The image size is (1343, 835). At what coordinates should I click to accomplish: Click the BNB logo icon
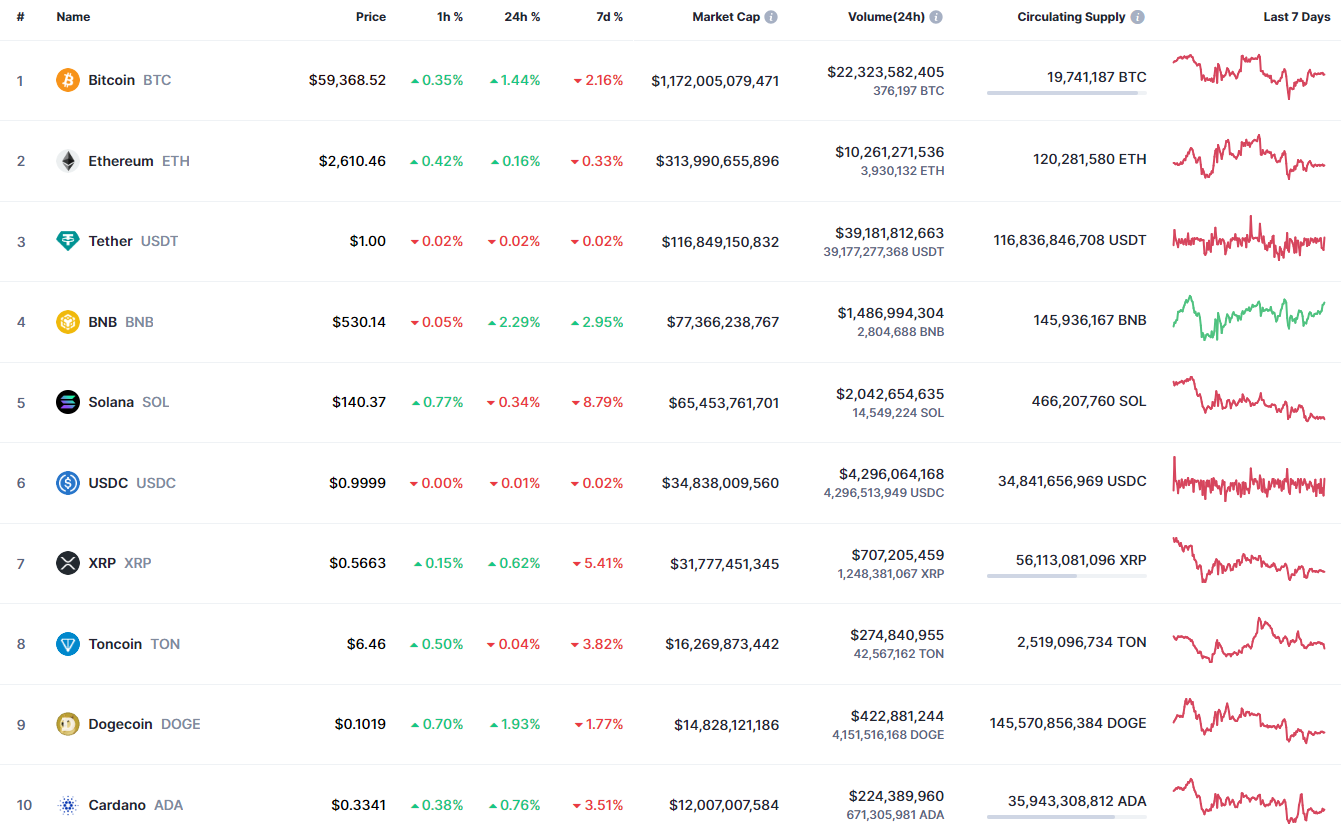[x=68, y=322]
